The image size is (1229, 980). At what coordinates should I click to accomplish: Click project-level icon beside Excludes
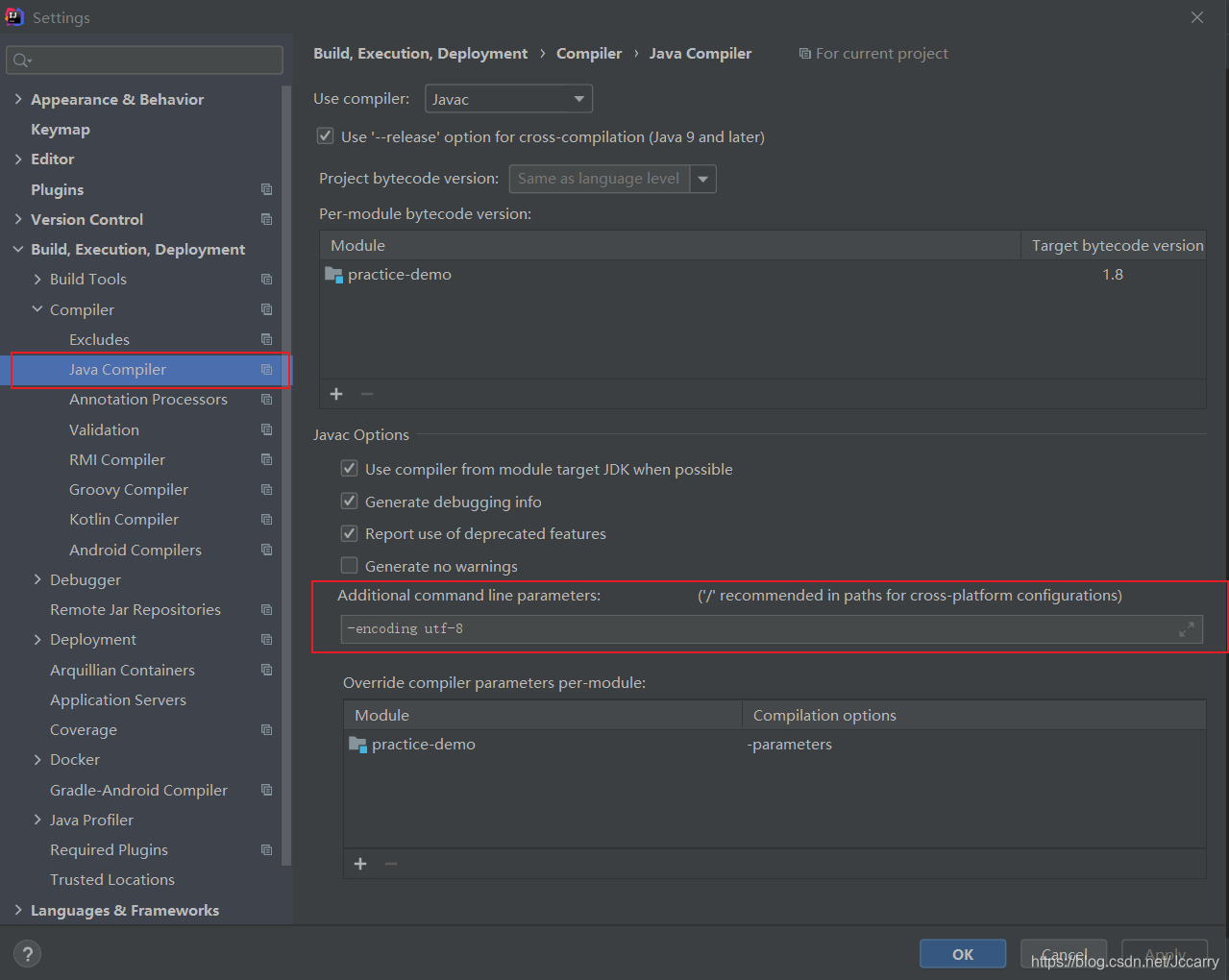(267, 339)
